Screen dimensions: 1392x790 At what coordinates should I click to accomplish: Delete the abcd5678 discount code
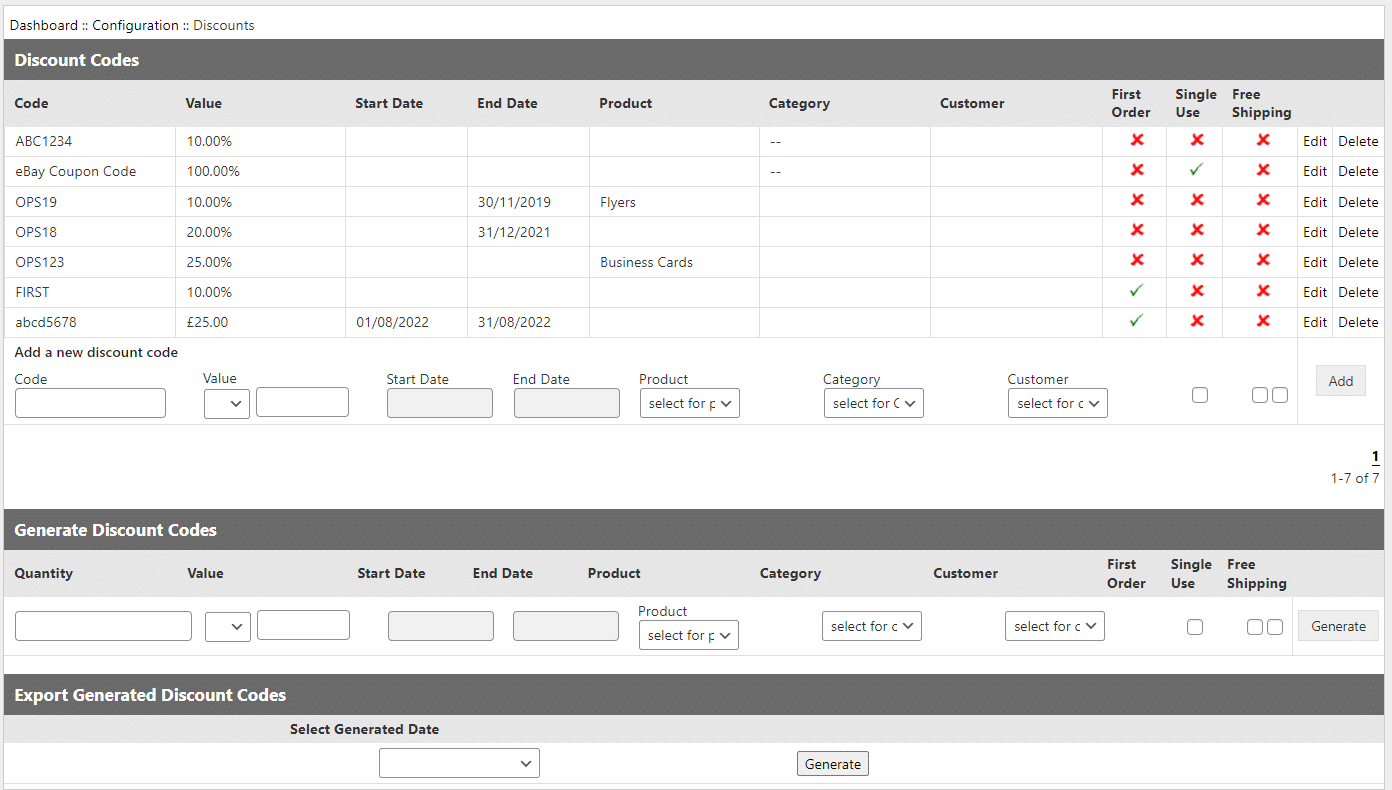tap(1358, 322)
